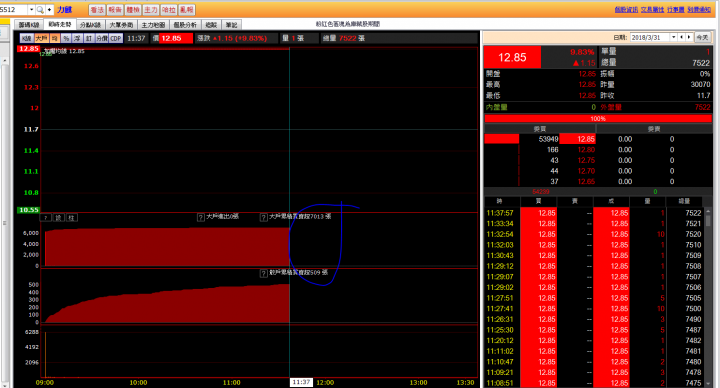
Task: Click the 內盤量 label in quote panel
Action: tap(496, 107)
